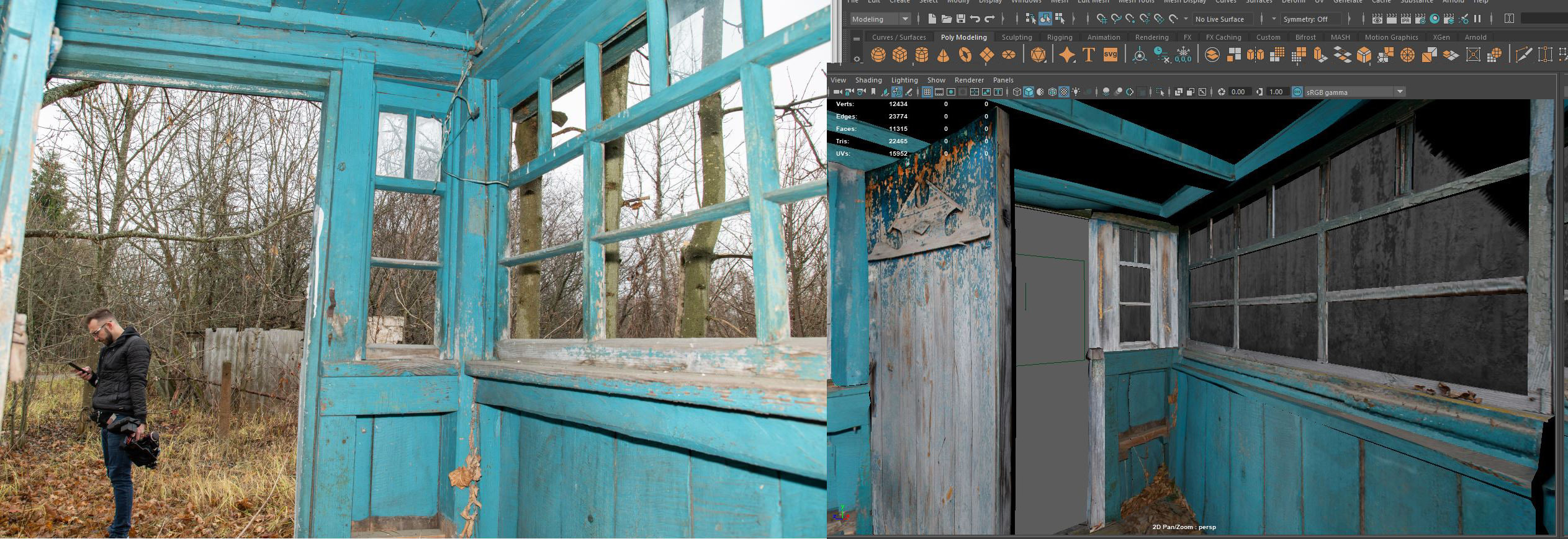This screenshot has height=539, width=1568.
Task: Open the viewport Shading menu
Action: coord(868,80)
